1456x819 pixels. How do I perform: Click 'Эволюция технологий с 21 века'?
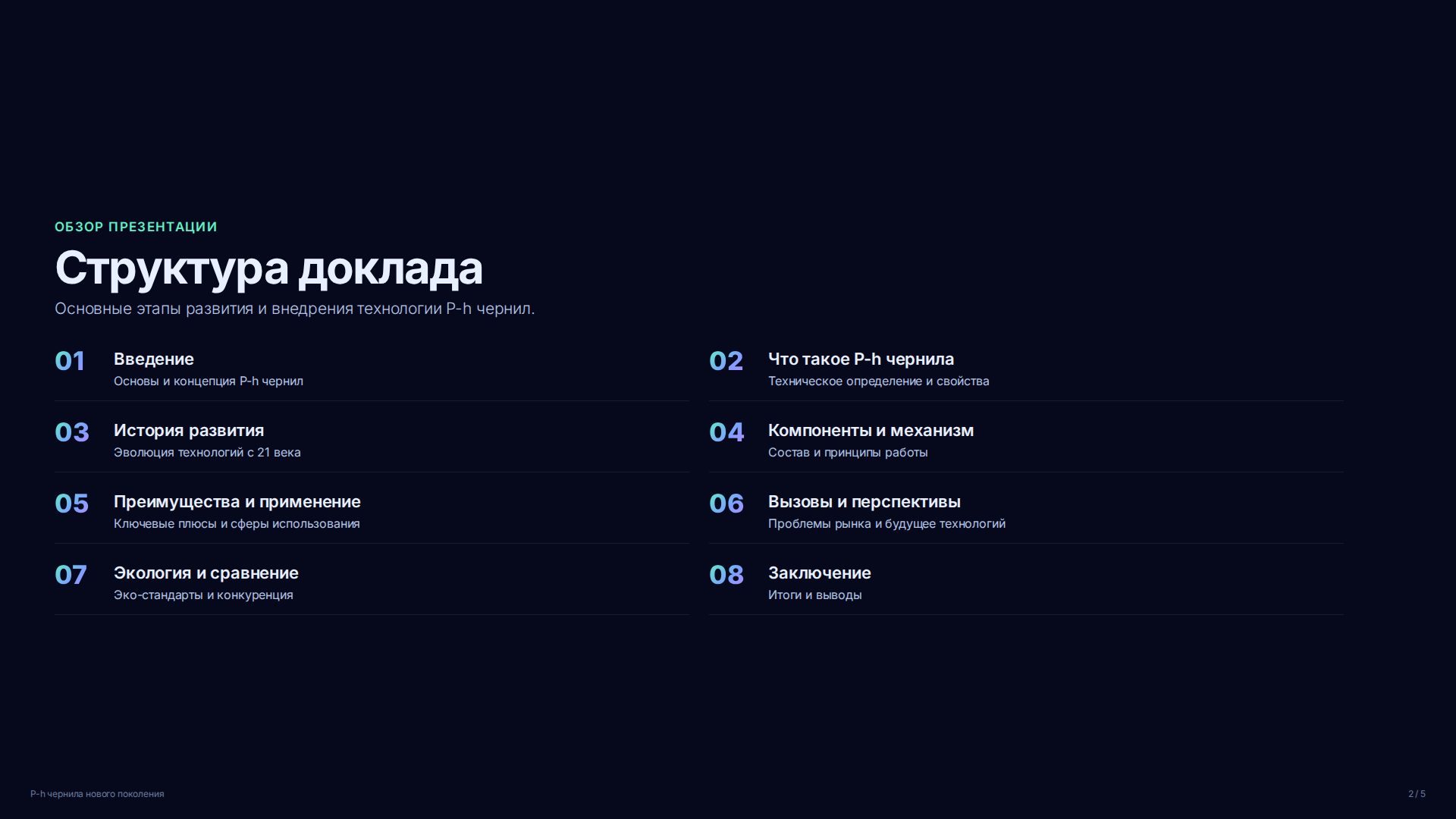pyautogui.click(x=207, y=452)
